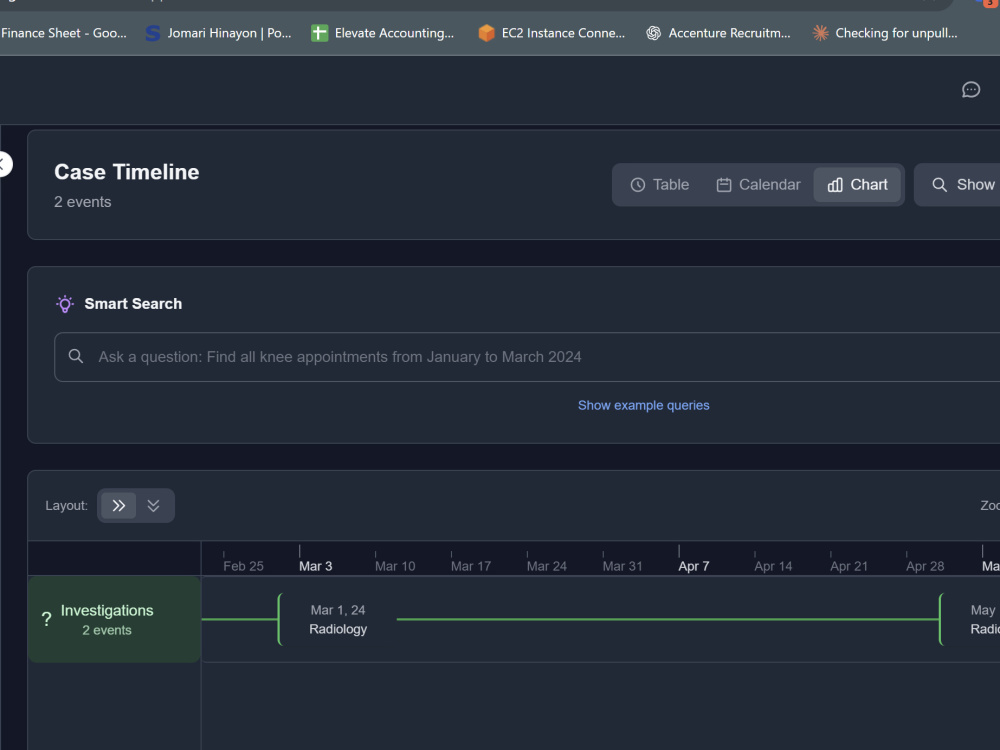Image resolution: width=1000 pixels, height=750 pixels.
Task: Open the Mar 1, 24 Radiology event
Action: pyautogui.click(x=338, y=619)
